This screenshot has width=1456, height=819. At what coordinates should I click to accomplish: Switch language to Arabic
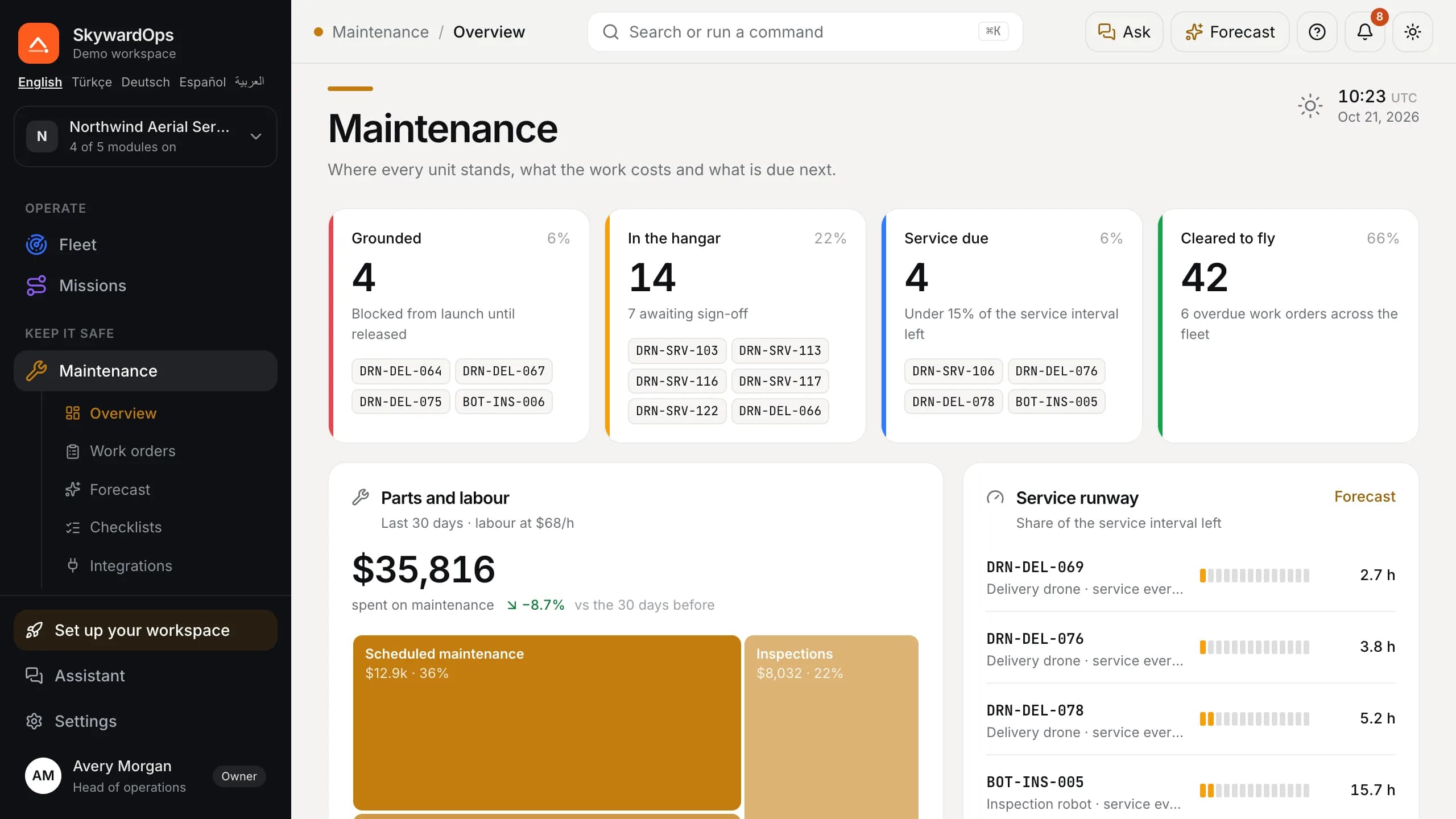250,82
